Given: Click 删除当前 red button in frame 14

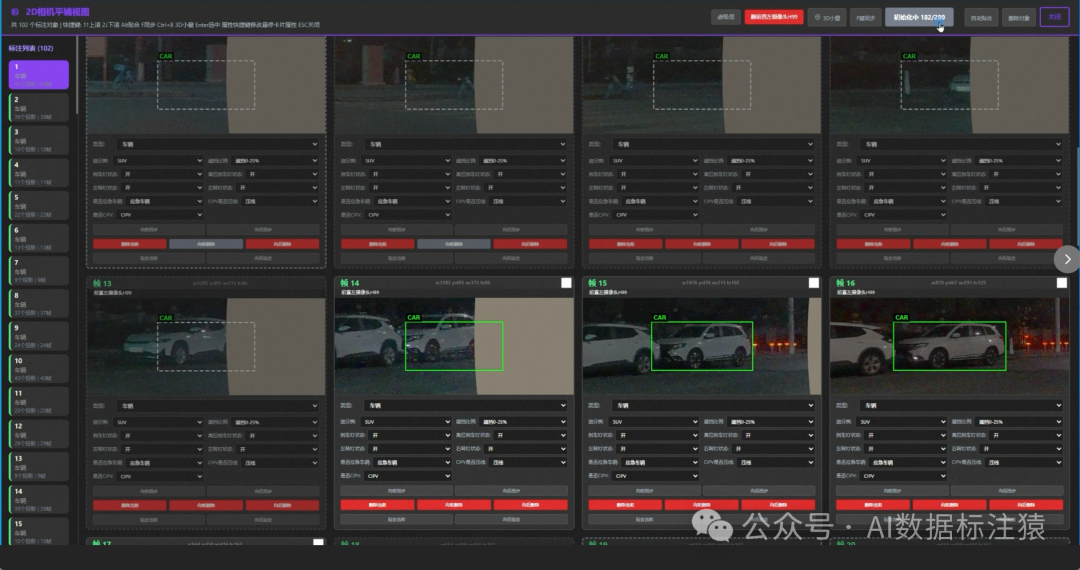Looking at the screenshot, I should [377, 505].
